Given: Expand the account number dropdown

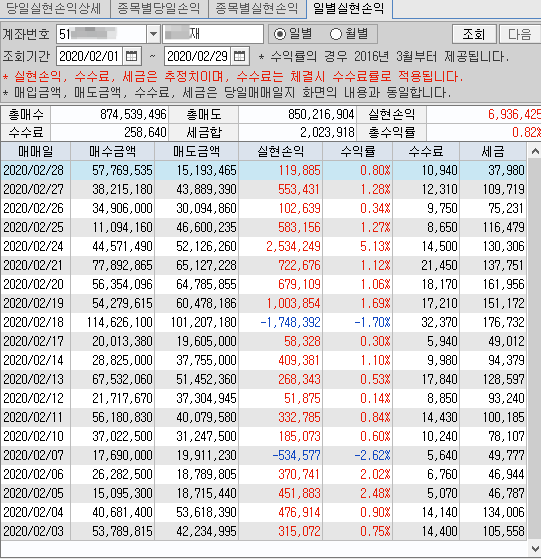Looking at the screenshot, I should point(153,34).
